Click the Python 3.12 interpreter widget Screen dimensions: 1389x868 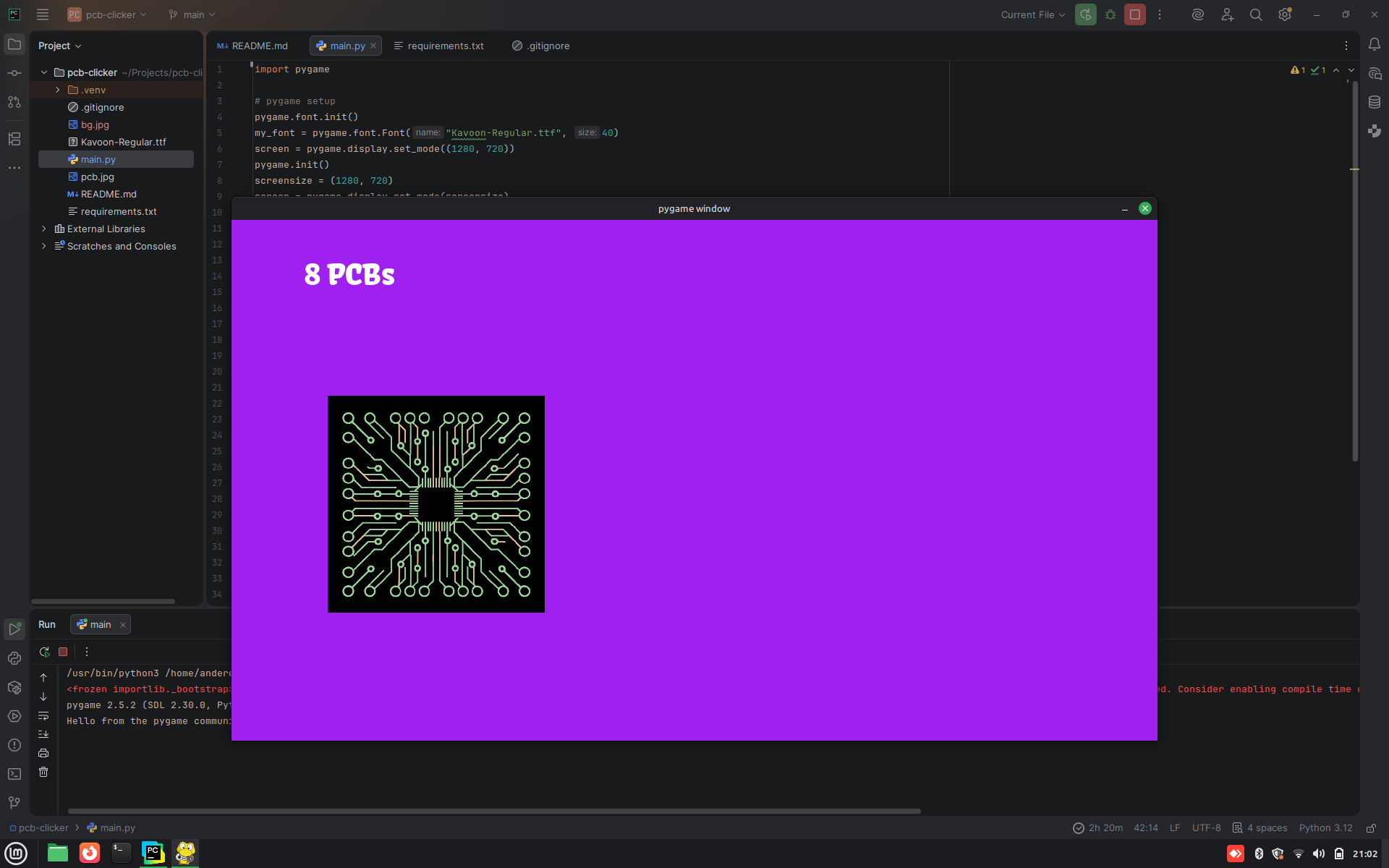[x=1325, y=828]
